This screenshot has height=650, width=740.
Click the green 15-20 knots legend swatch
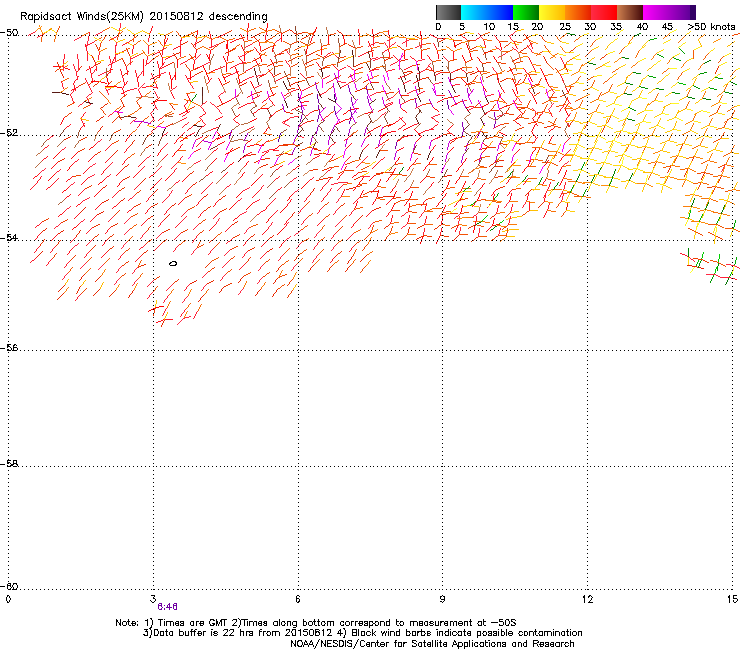pos(526,12)
